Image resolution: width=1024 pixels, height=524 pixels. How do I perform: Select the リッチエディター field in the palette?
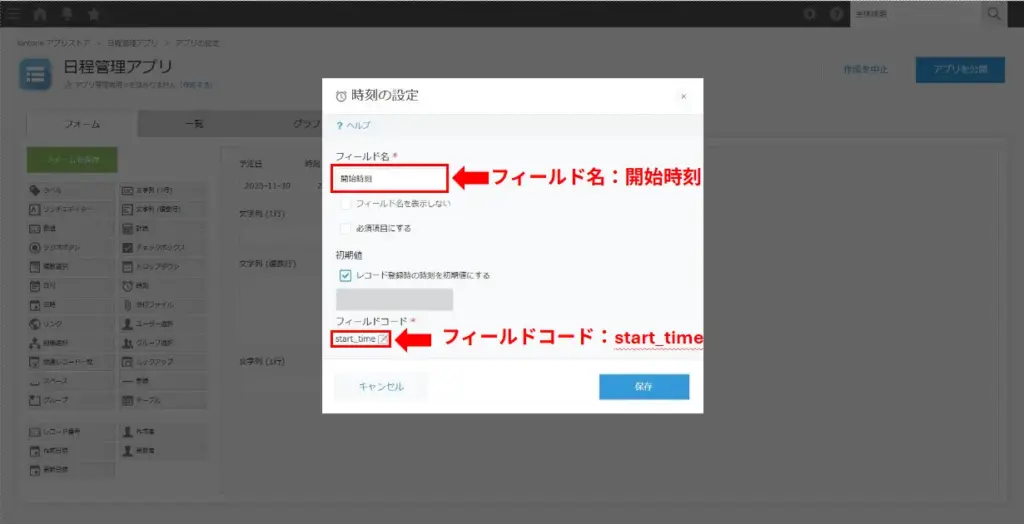(71, 210)
